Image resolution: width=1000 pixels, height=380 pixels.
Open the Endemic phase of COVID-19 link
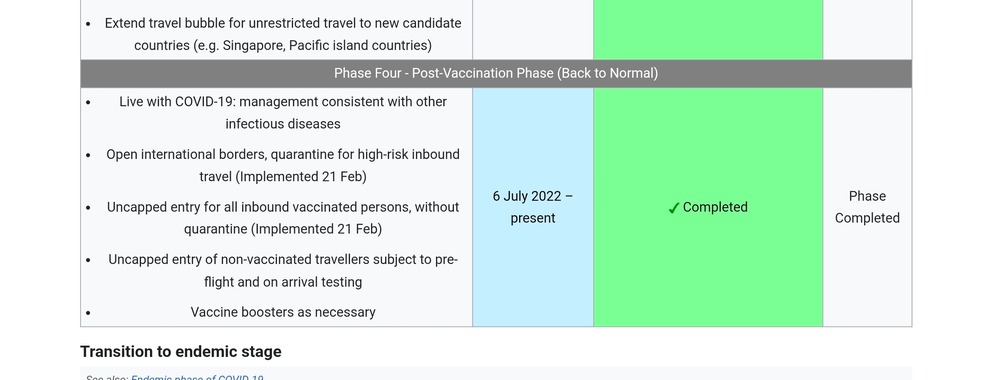(x=197, y=377)
